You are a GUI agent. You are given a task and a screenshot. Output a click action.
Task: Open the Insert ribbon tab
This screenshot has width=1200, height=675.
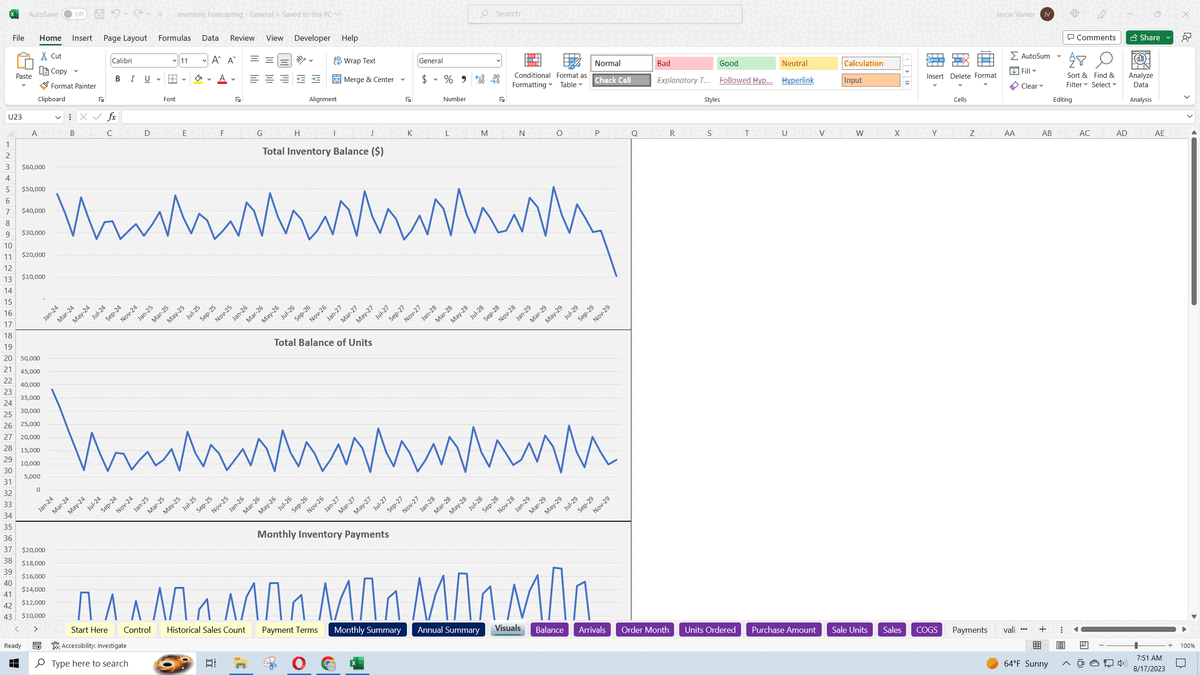[x=82, y=38]
